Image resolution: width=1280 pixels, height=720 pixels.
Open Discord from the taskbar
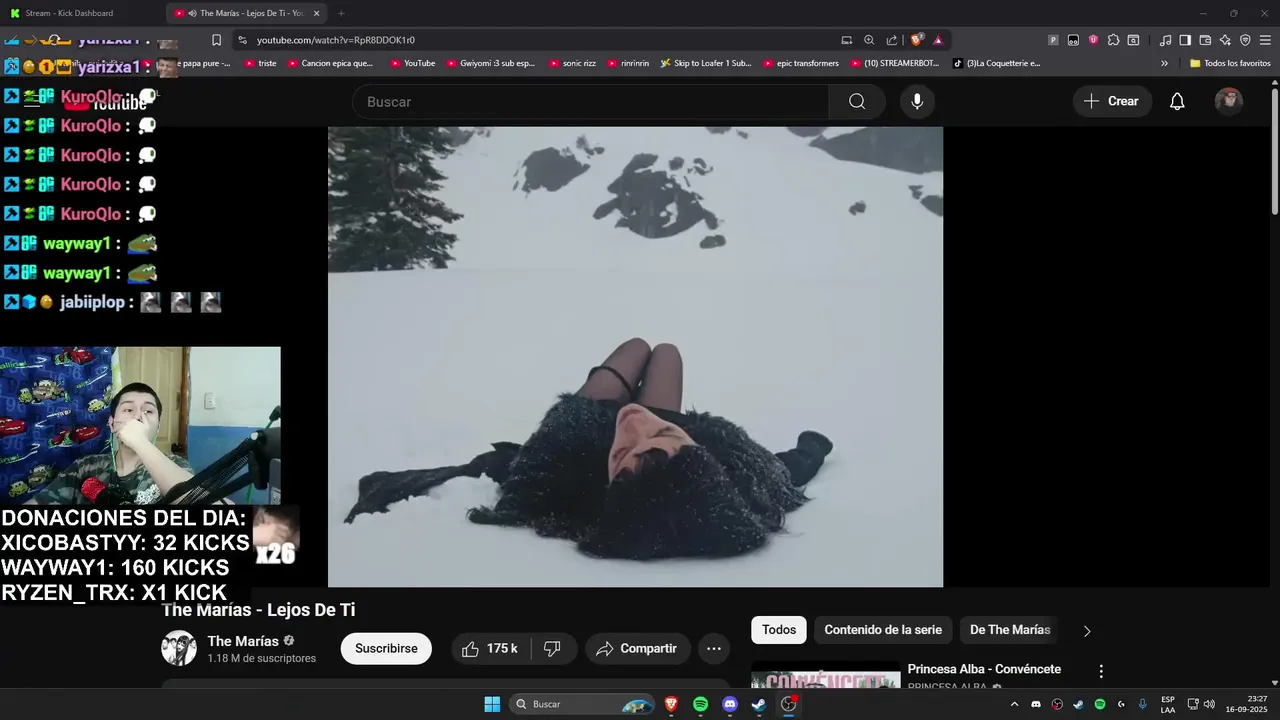point(730,704)
